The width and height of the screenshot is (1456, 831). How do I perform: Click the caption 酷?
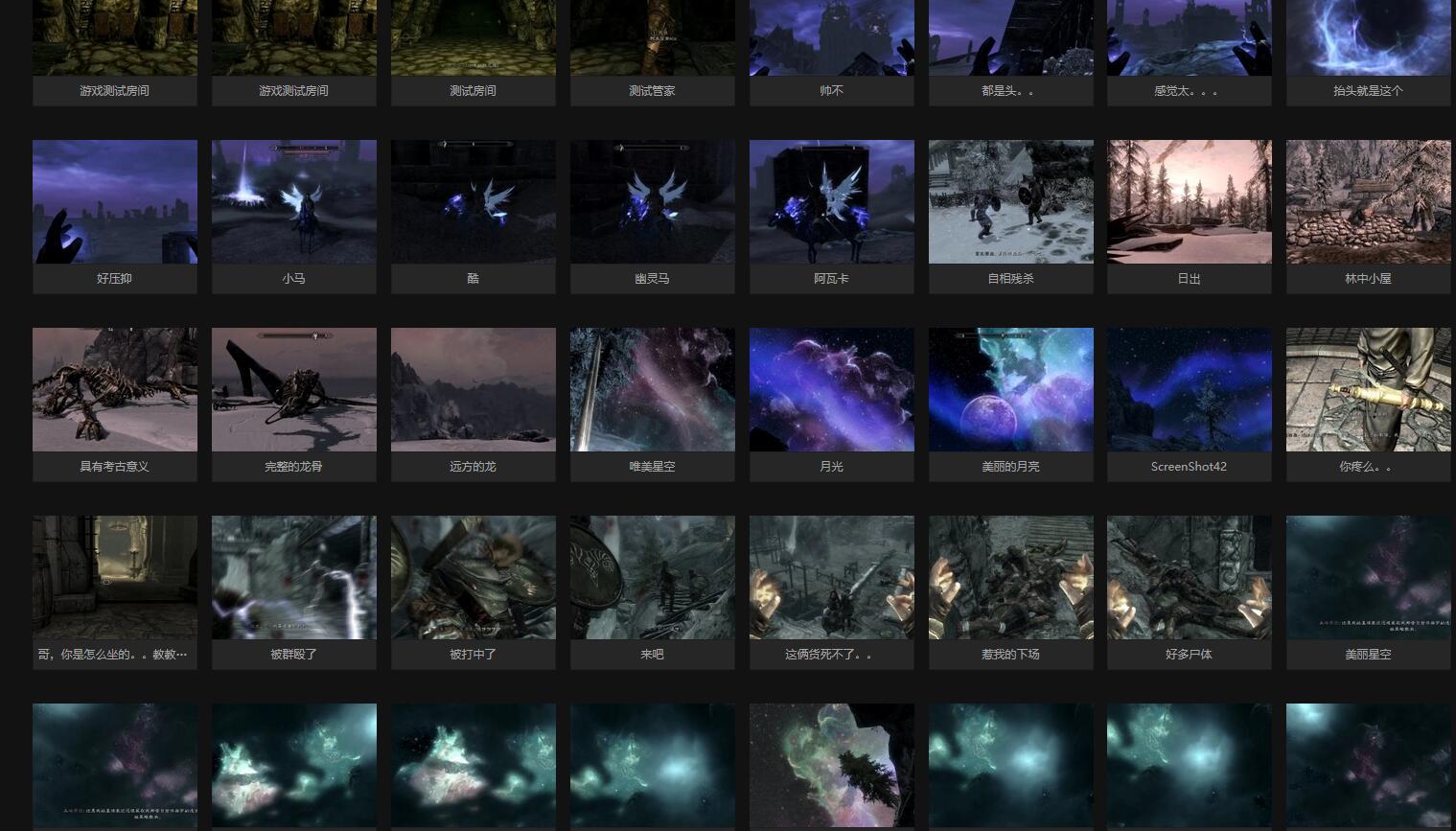(x=473, y=279)
